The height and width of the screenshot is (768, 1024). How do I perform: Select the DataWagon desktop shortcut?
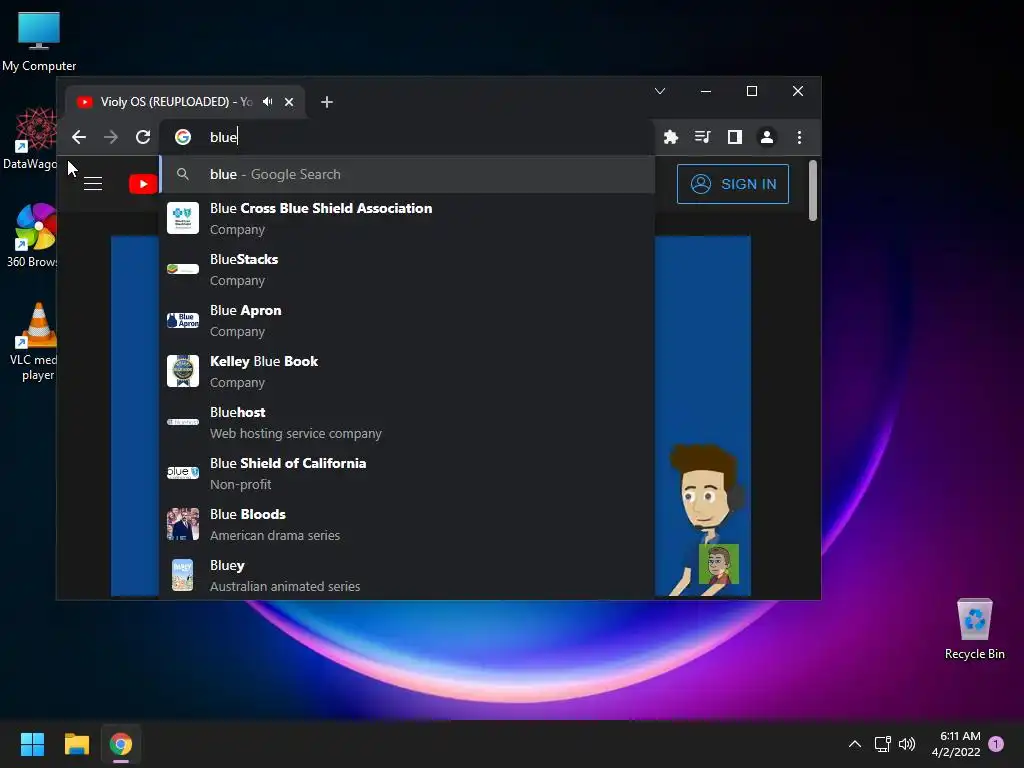(31, 139)
